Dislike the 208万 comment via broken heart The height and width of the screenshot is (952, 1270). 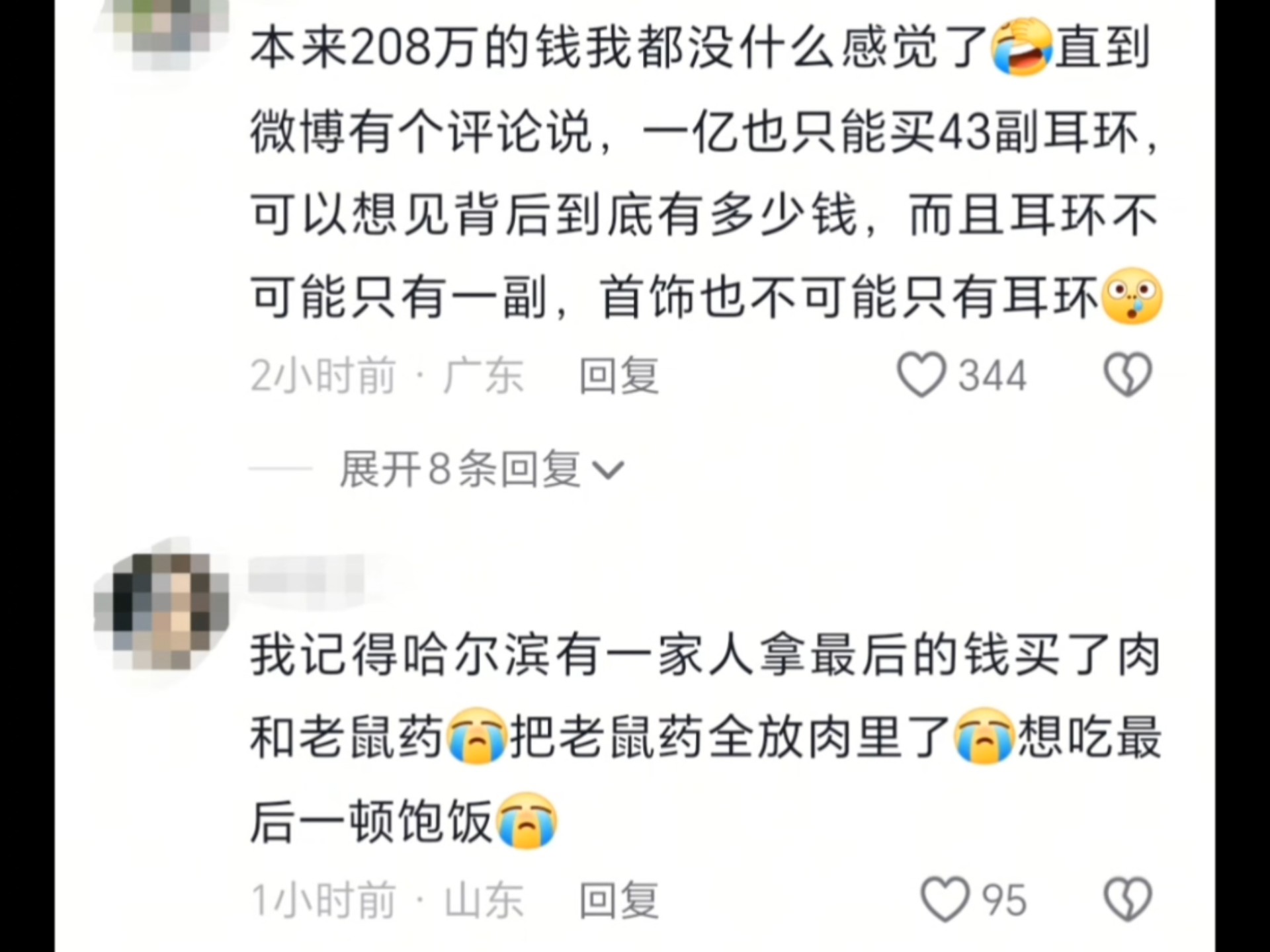pos(1128,375)
